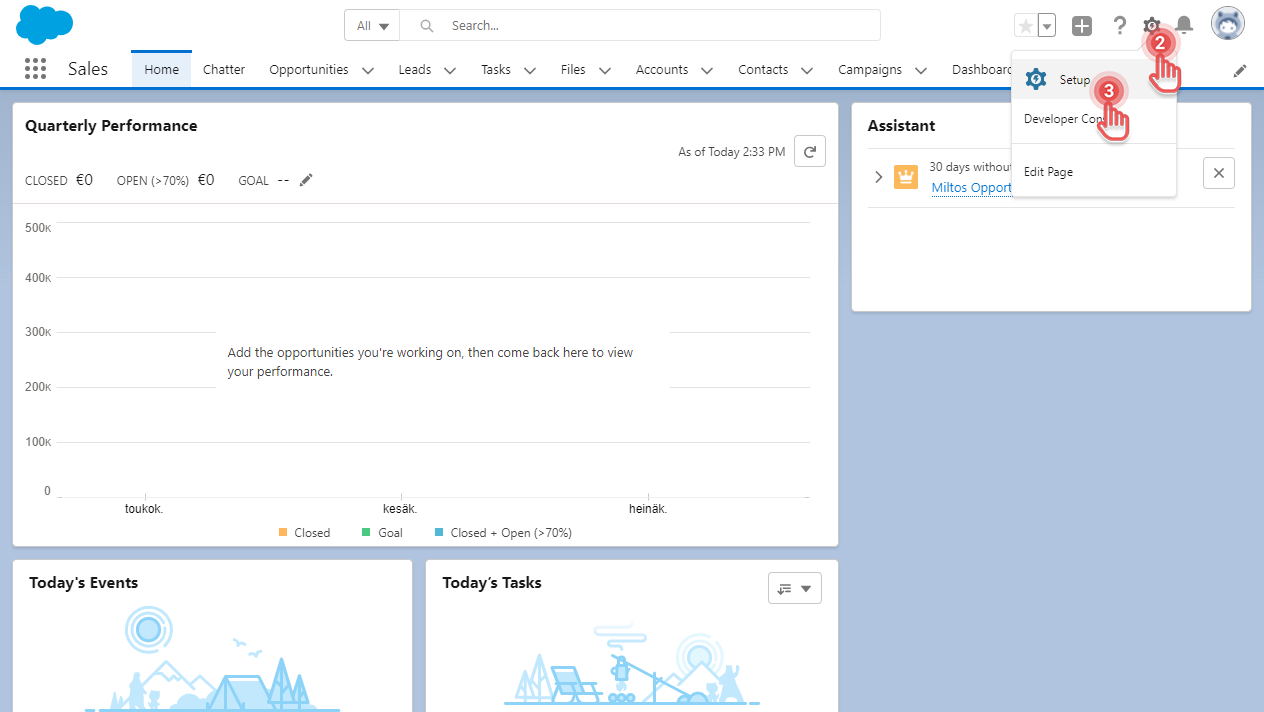Toggle favorite with the star icon
The image size is (1264, 712).
click(x=1024, y=25)
